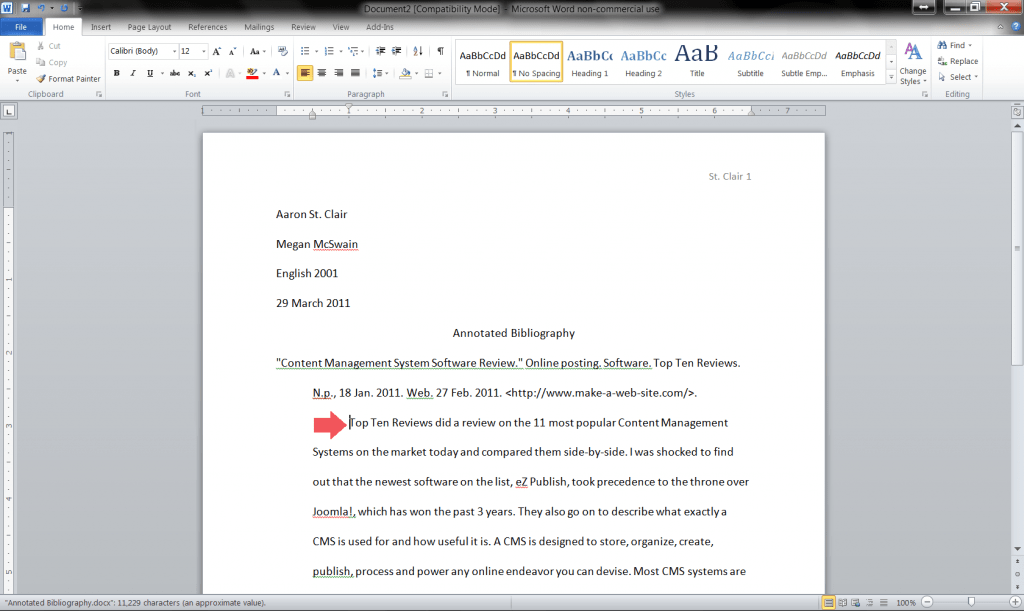The height and width of the screenshot is (611, 1024).
Task: Open the font size 12 dropdown
Action: 204,51
